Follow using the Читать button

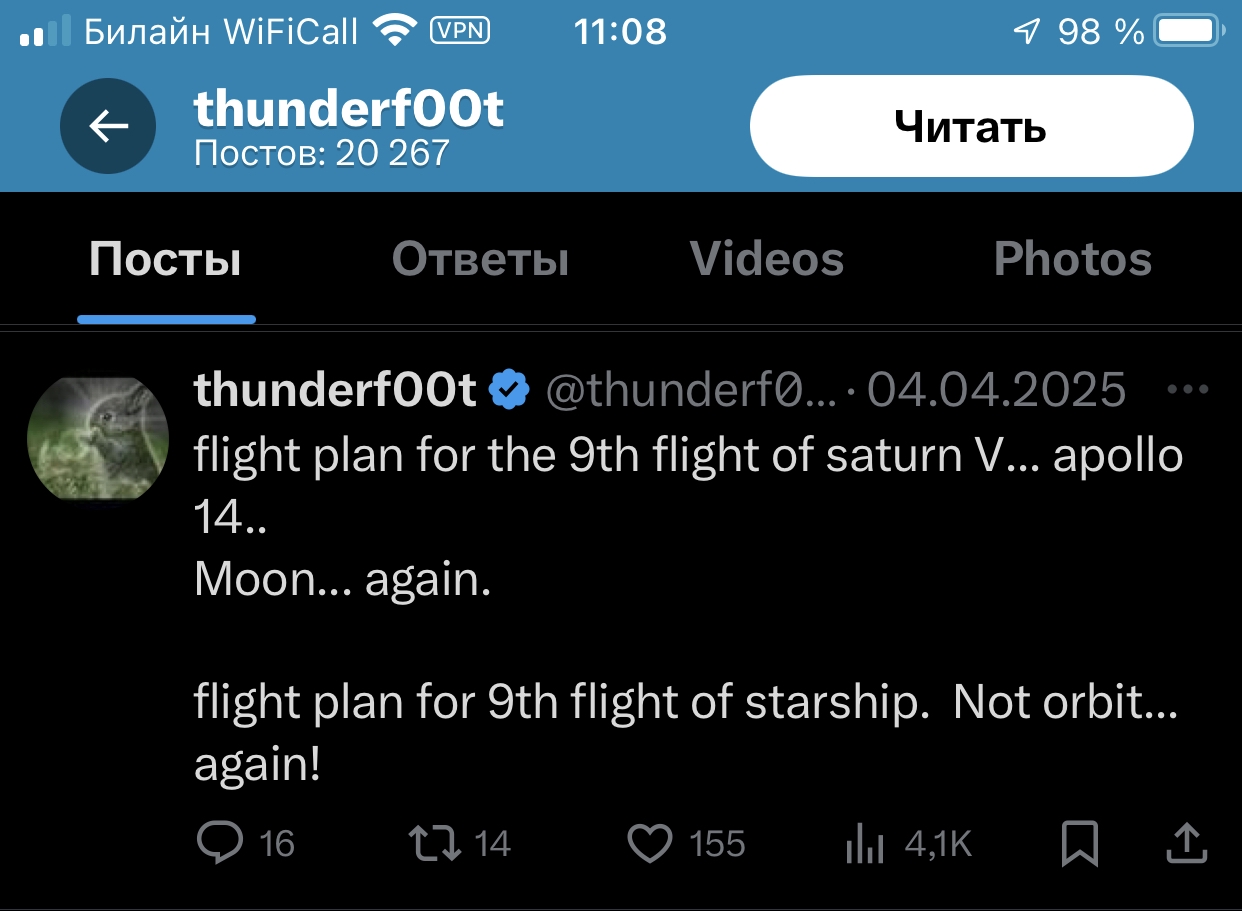(971, 126)
